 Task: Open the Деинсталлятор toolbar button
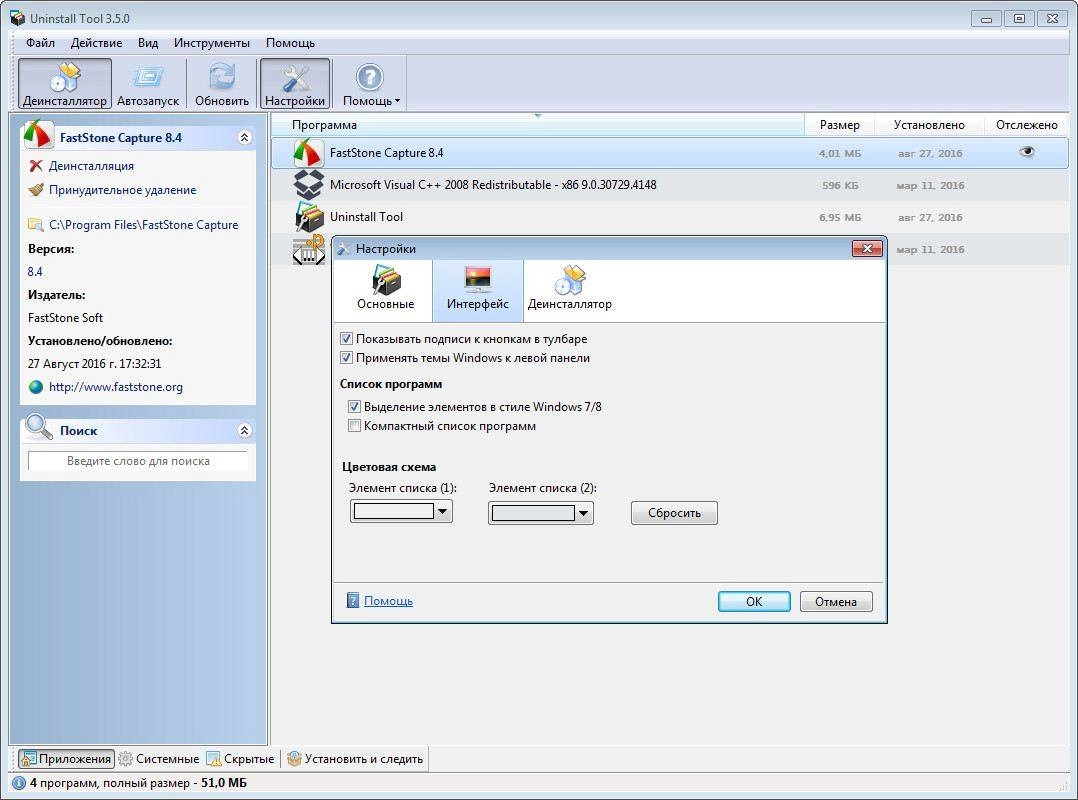[x=65, y=84]
